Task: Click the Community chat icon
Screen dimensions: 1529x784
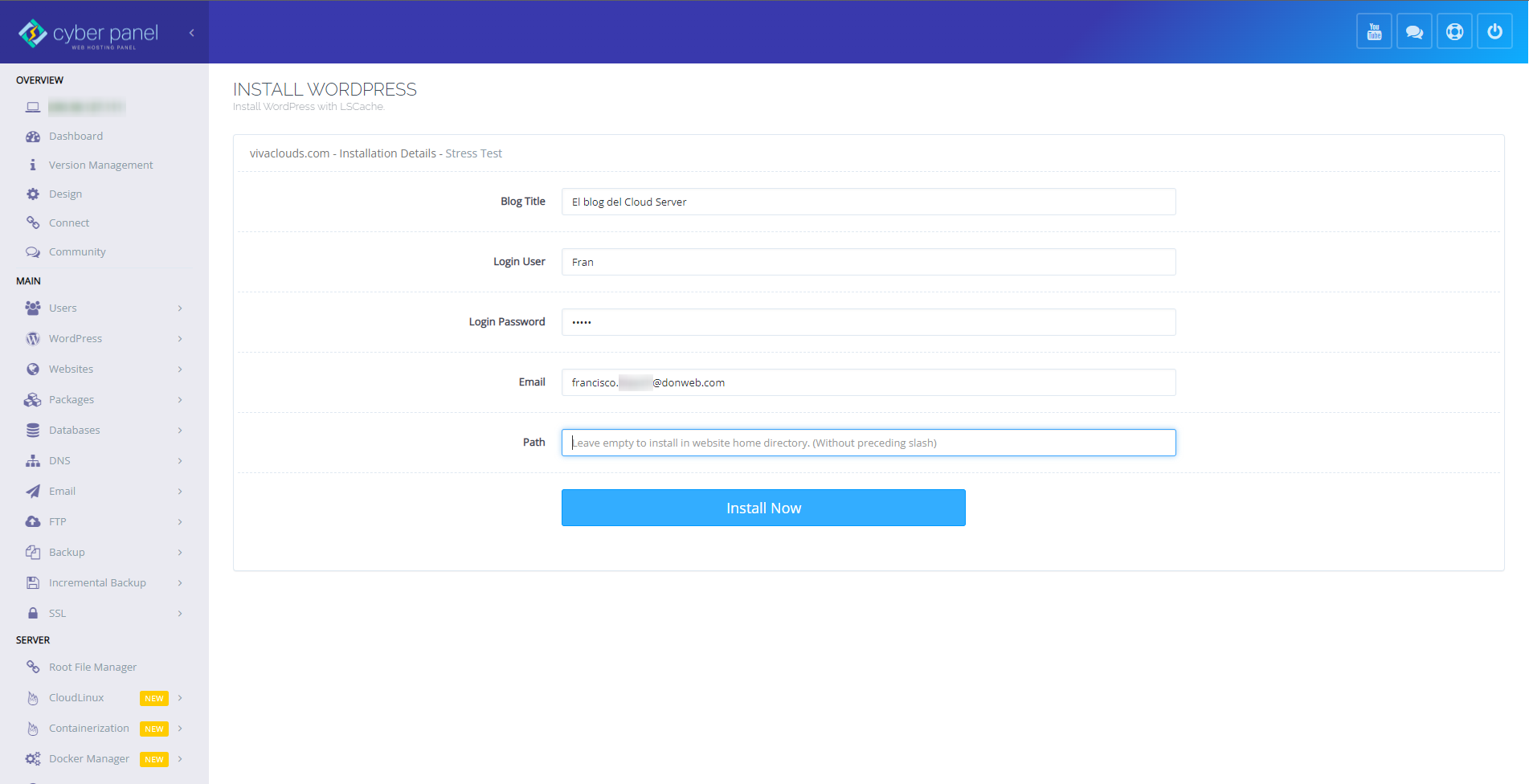Action: click(x=33, y=251)
